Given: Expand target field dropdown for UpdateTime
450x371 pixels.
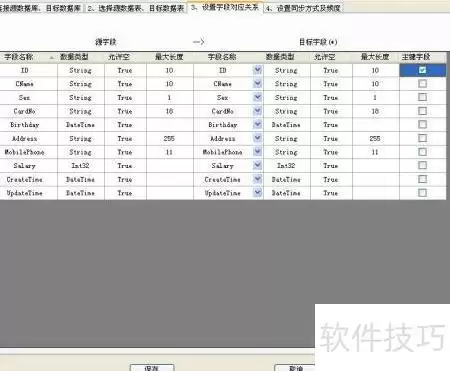Looking at the screenshot, I should coord(257,193).
